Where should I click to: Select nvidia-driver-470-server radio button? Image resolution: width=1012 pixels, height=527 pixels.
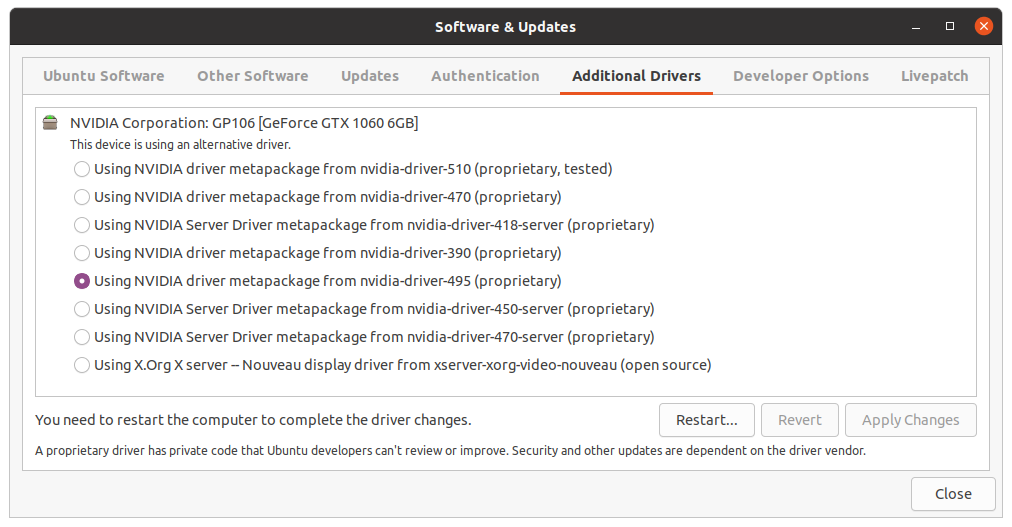click(x=81, y=337)
